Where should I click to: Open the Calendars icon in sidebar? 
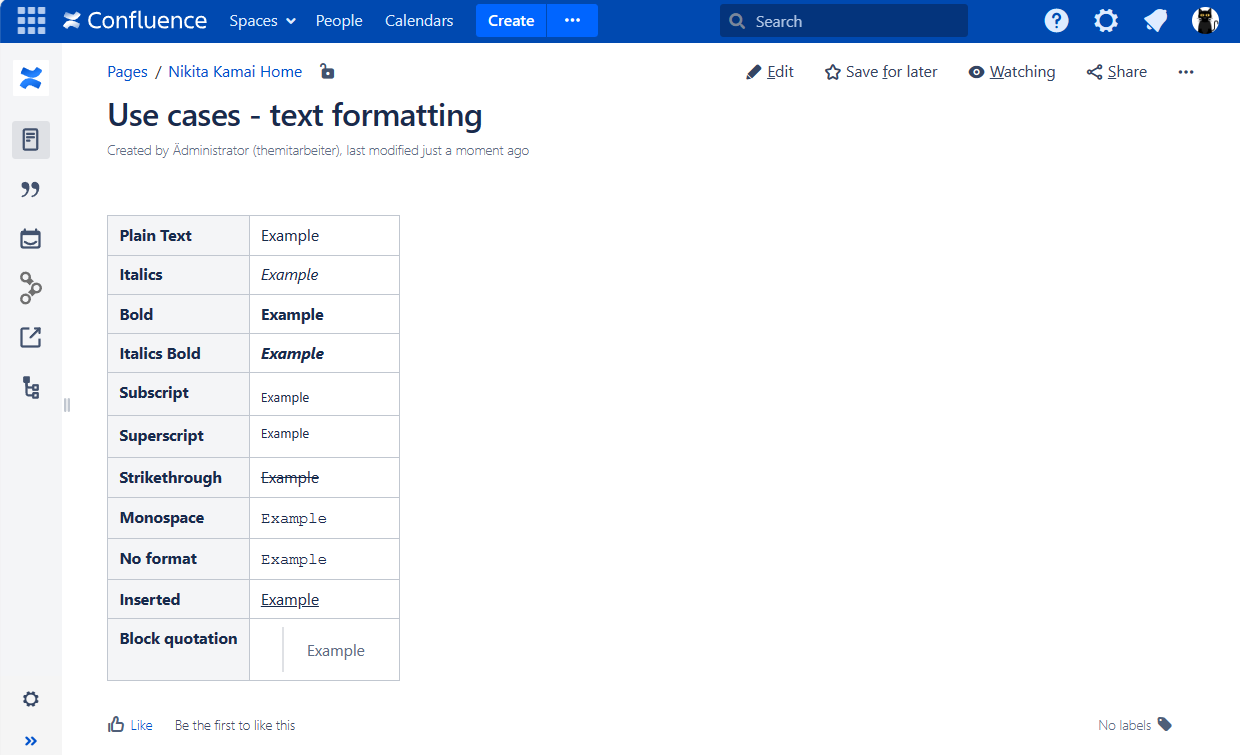pyautogui.click(x=31, y=239)
